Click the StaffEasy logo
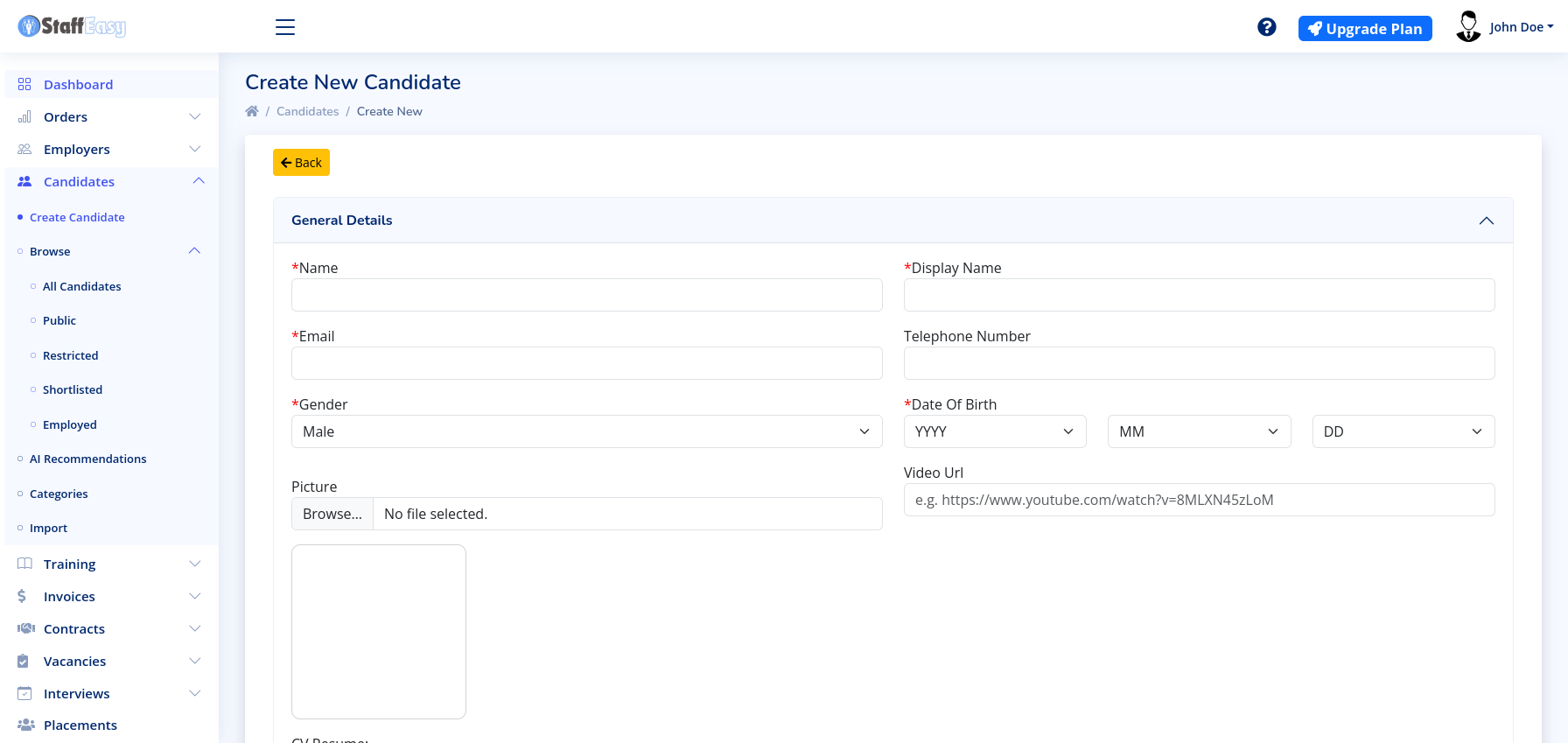The image size is (1568, 743). (x=72, y=26)
